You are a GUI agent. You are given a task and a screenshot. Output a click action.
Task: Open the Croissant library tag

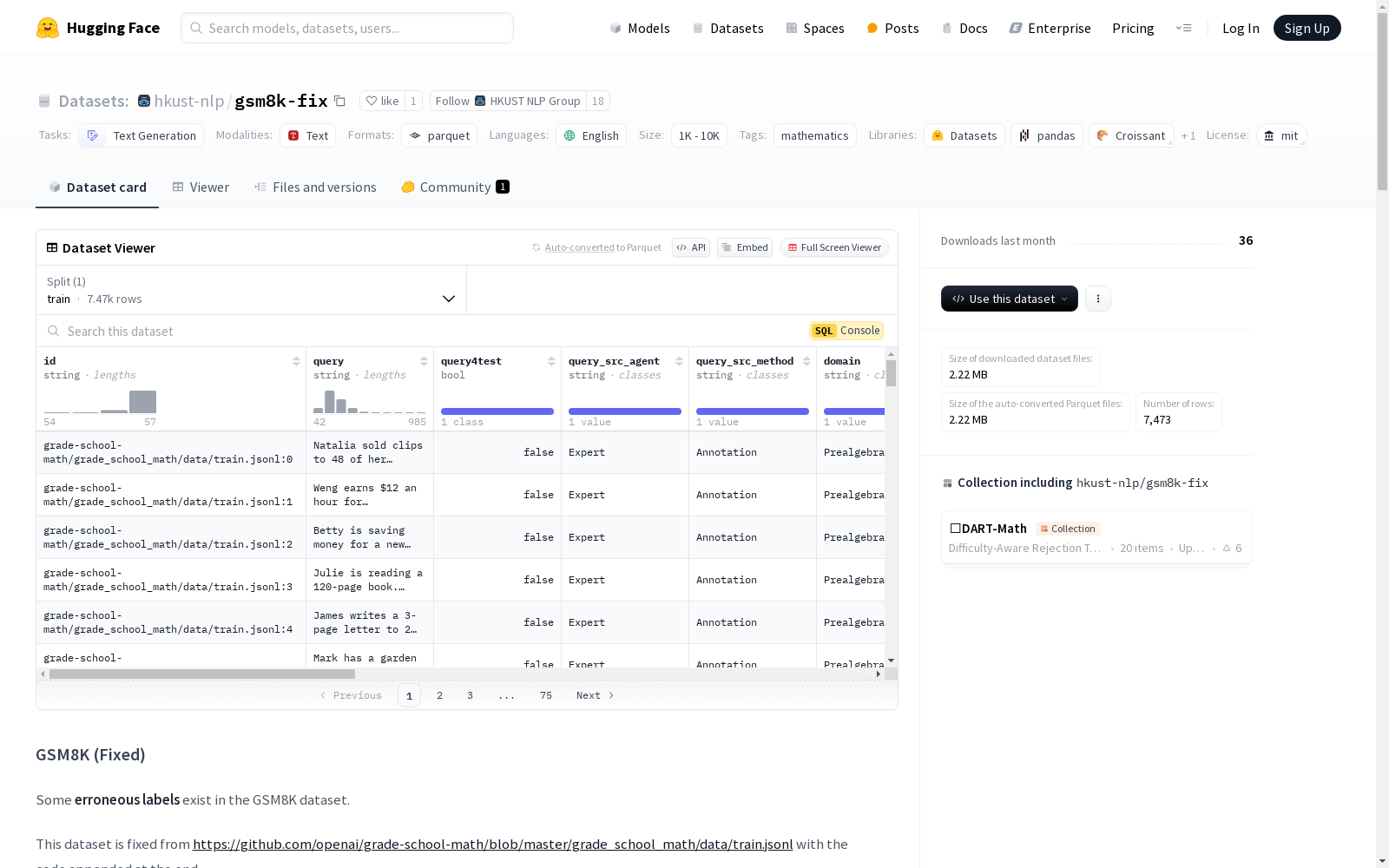tap(1131, 135)
